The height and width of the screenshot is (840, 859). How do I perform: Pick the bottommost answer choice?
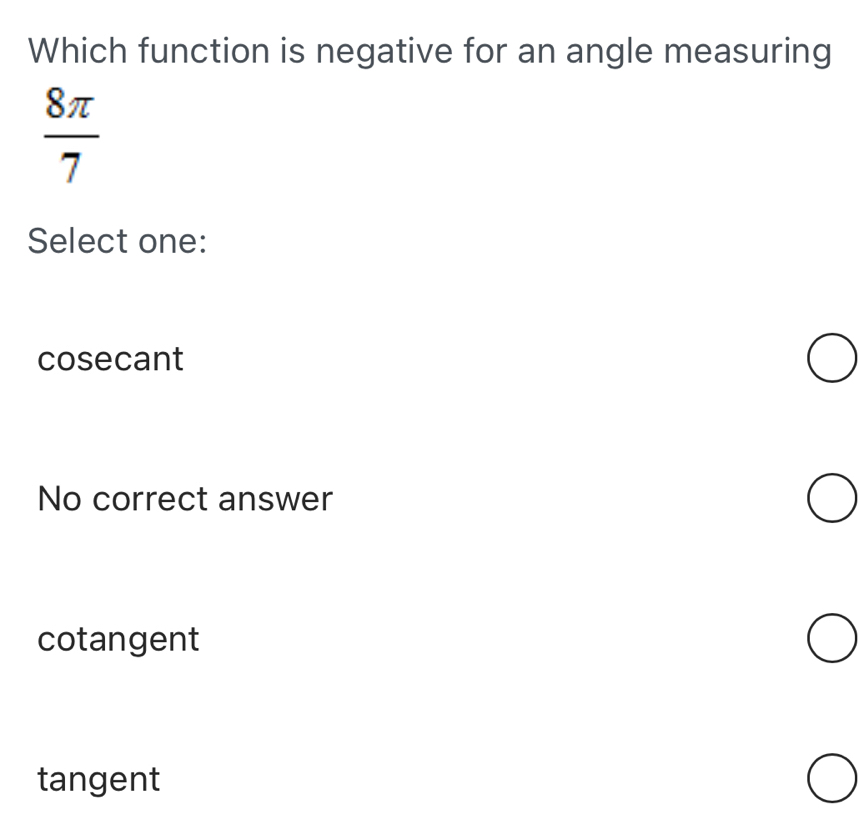(831, 778)
